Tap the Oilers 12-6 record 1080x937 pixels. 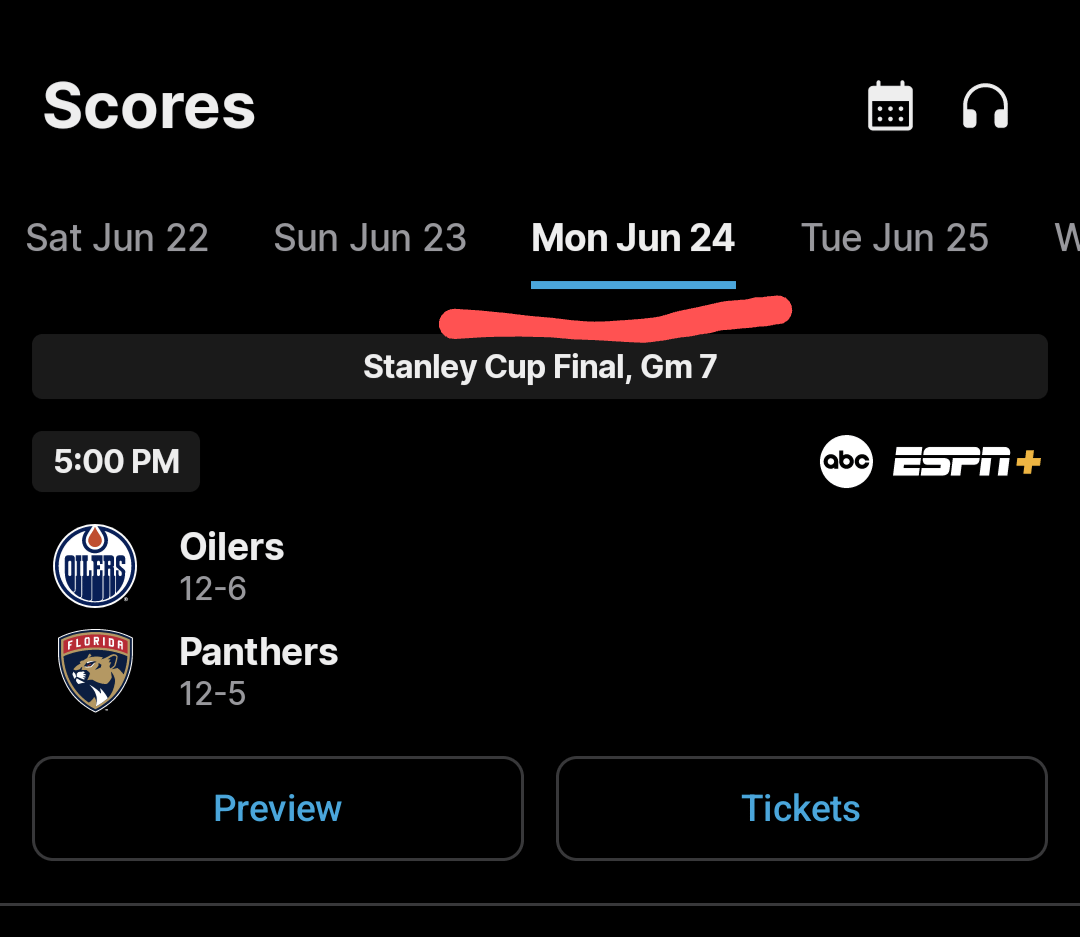click(x=213, y=589)
